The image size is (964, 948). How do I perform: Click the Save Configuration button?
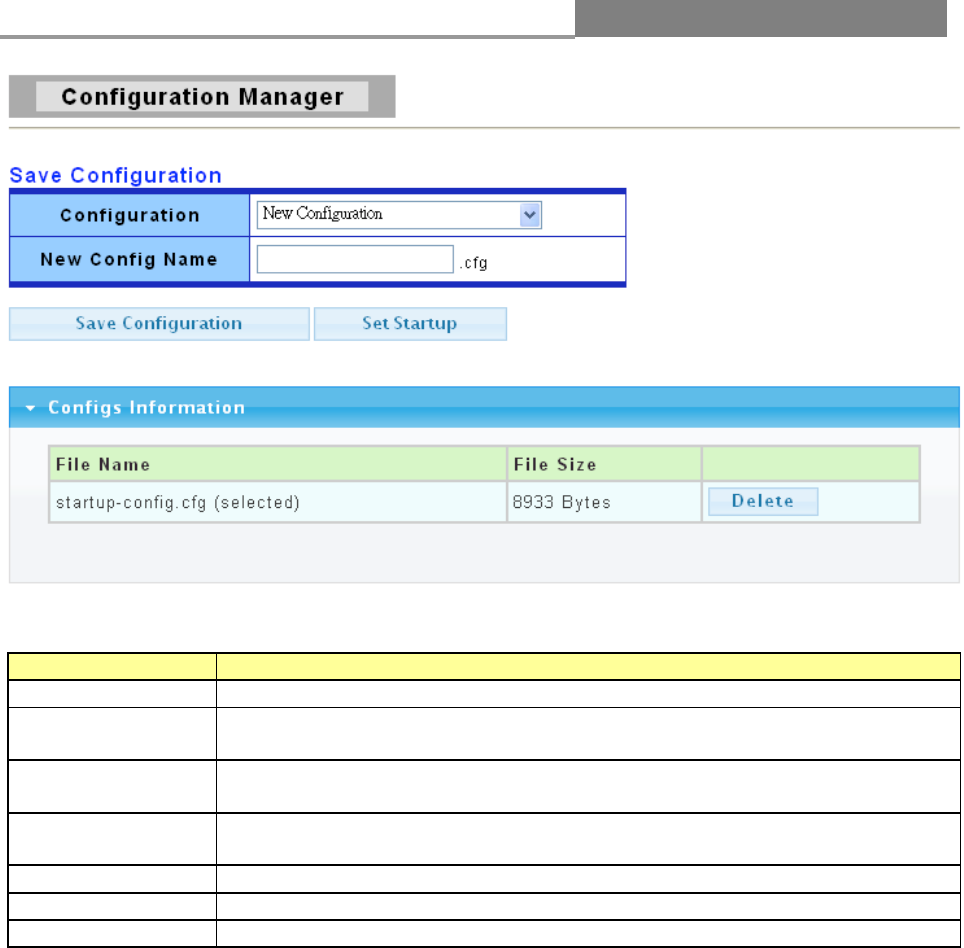click(x=159, y=323)
